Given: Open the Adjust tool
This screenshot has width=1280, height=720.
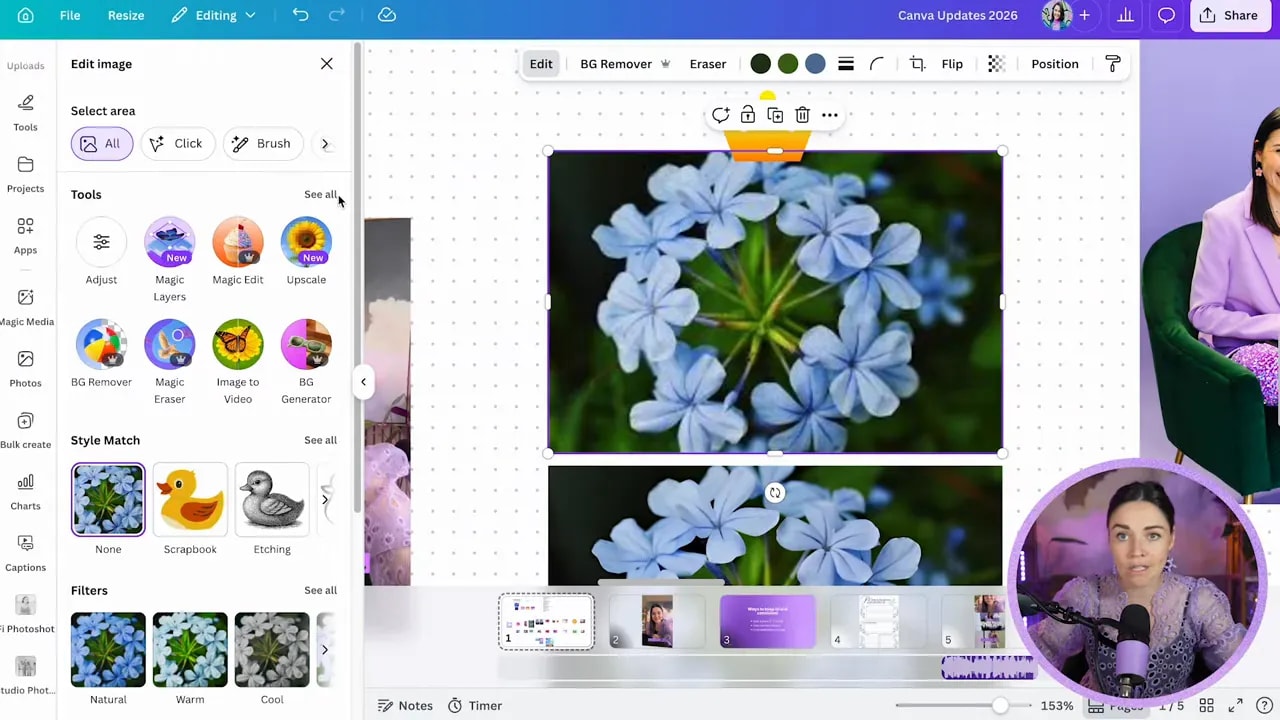Looking at the screenshot, I should pos(101,253).
